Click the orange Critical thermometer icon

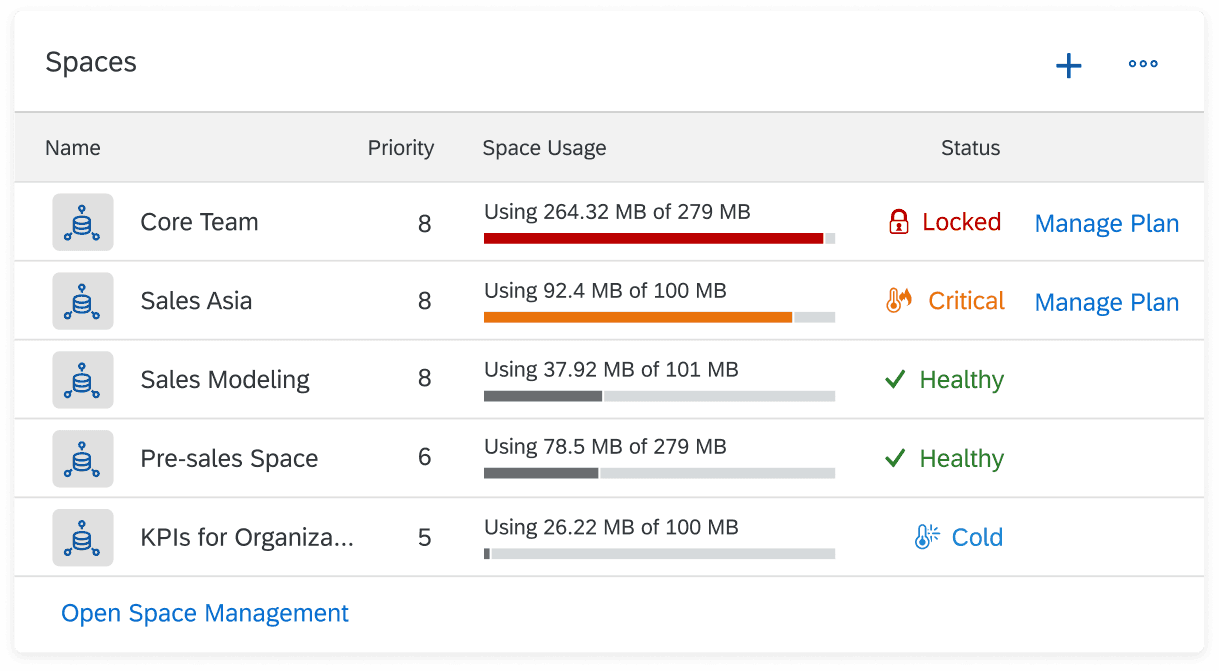(899, 301)
